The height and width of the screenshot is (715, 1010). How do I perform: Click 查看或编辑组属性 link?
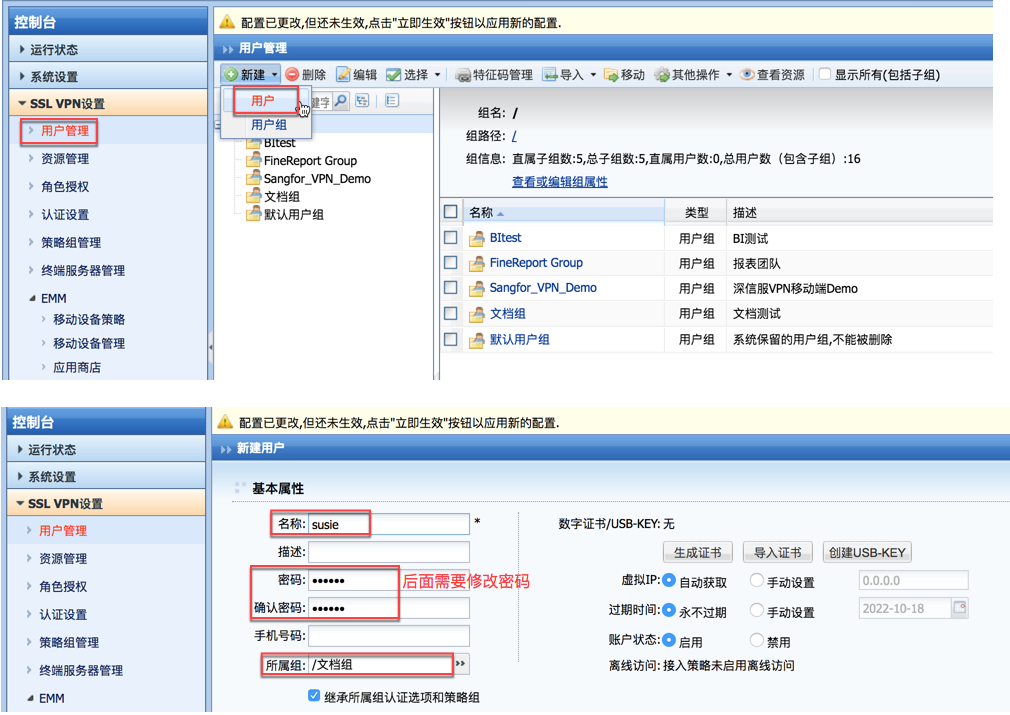[560, 182]
